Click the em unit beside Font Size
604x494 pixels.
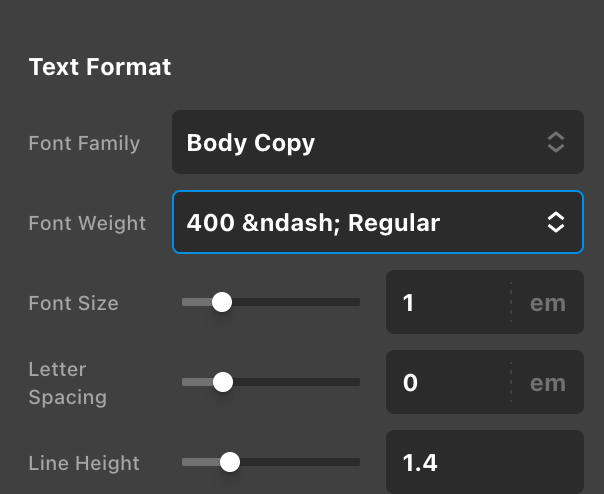tap(547, 302)
